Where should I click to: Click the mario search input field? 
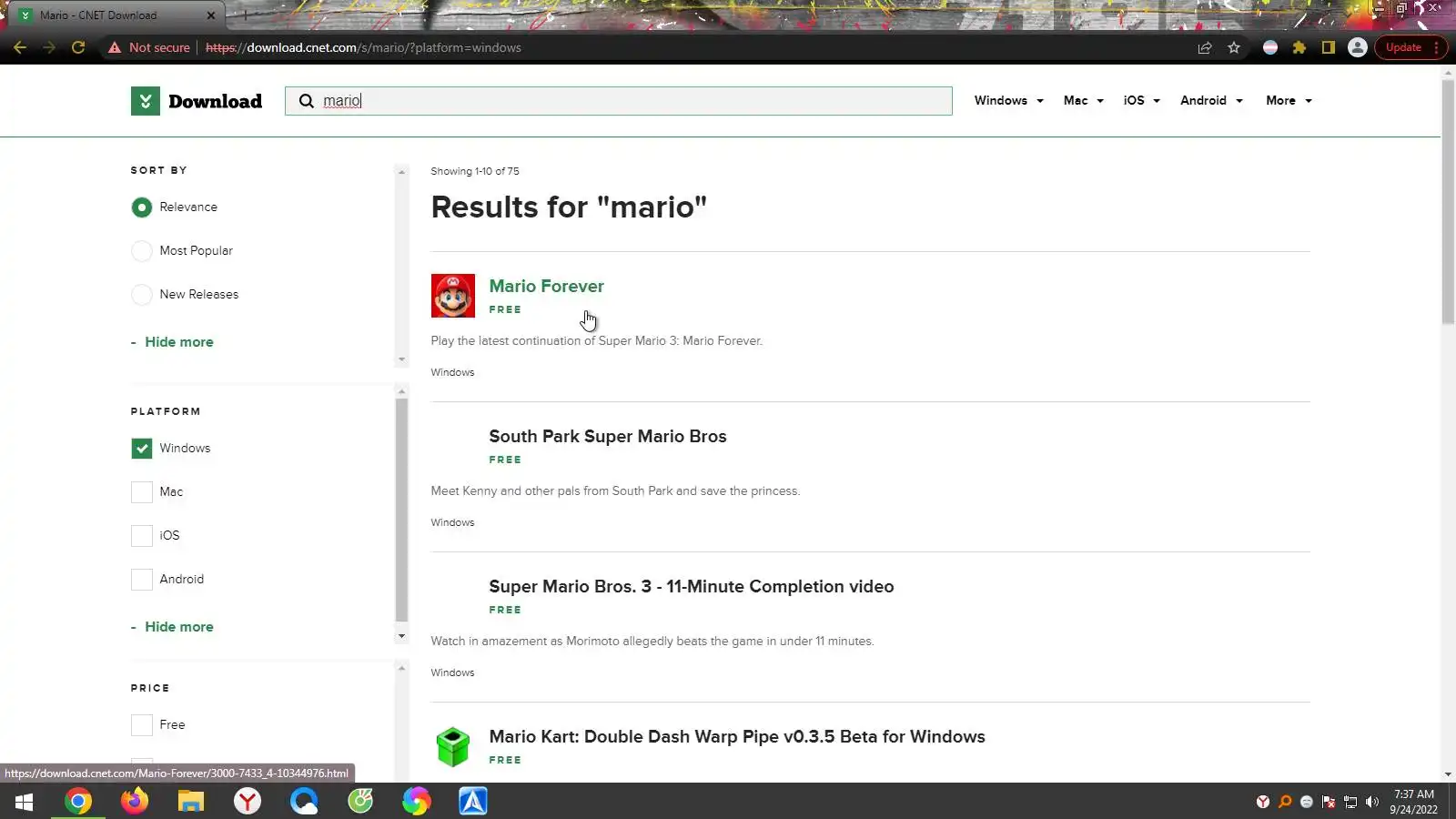tap(619, 101)
